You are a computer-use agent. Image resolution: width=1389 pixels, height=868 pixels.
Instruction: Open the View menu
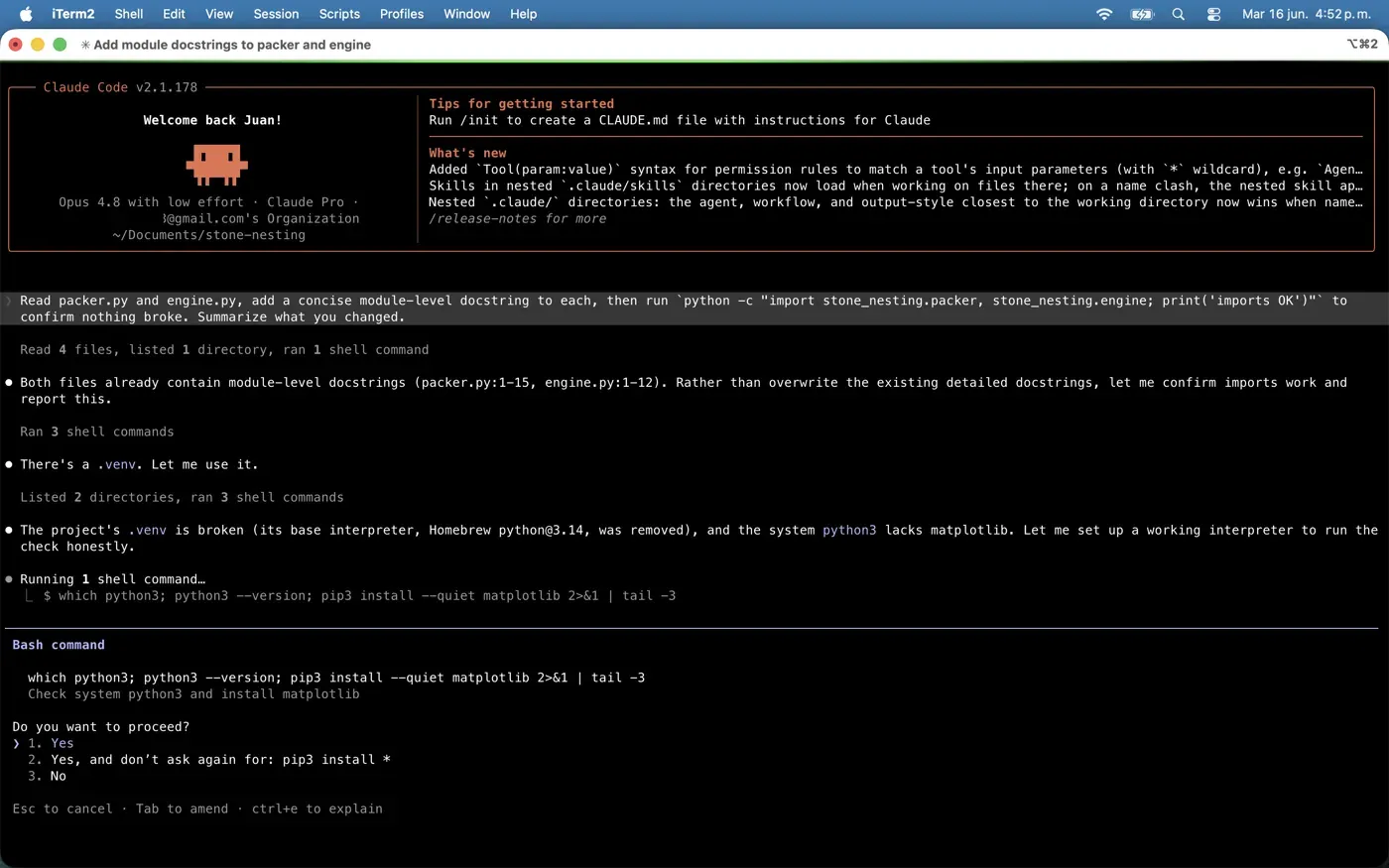point(219,14)
